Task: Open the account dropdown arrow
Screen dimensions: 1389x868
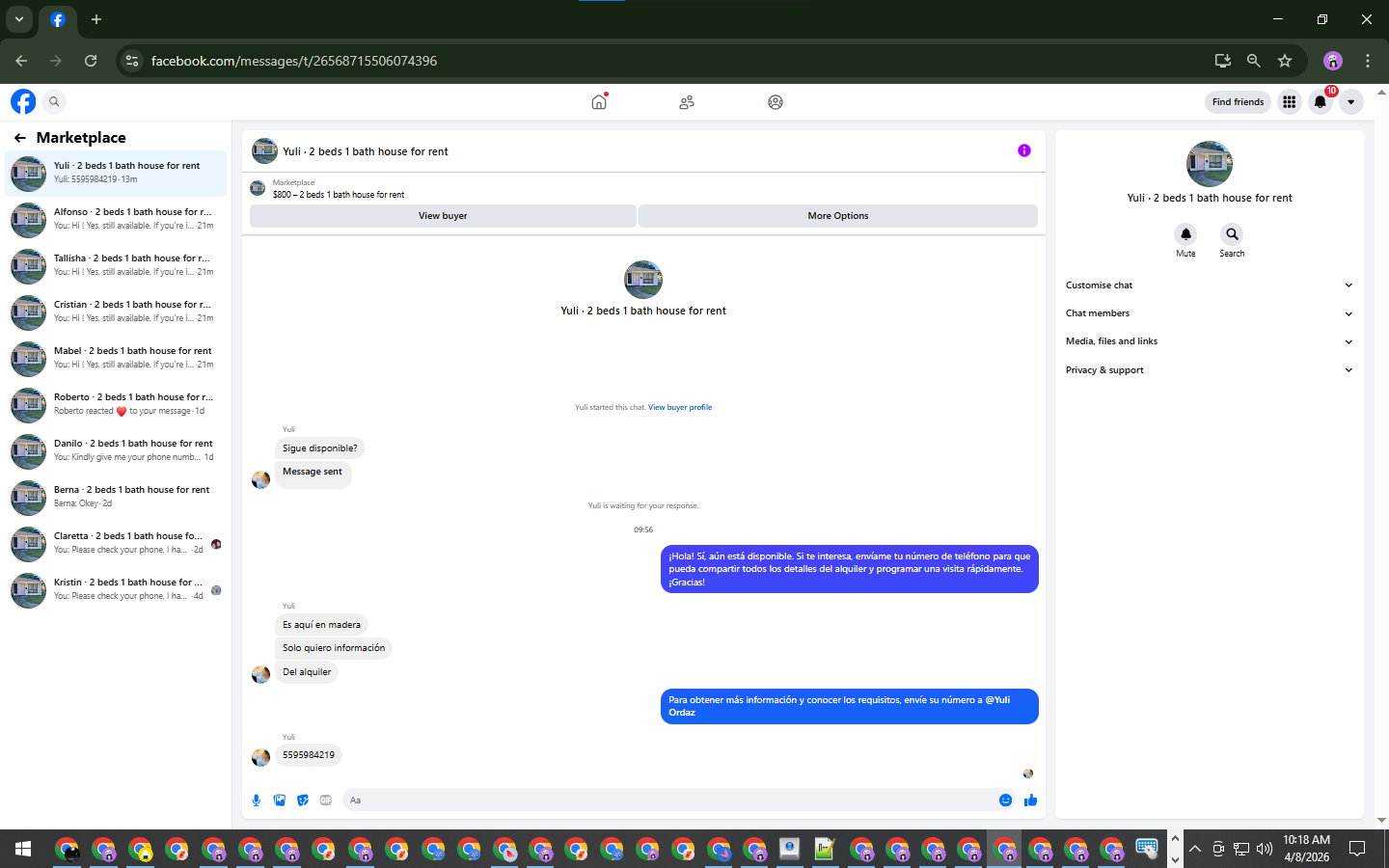Action: pyautogui.click(x=1351, y=102)
